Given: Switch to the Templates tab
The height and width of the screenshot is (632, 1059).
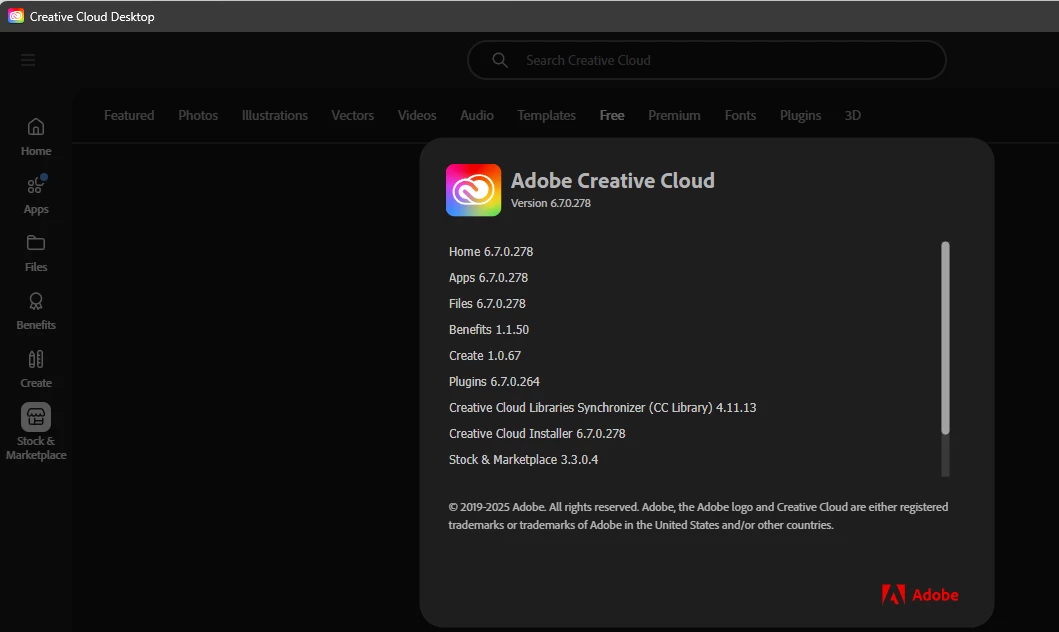Looking at the screenshot, I should (546, 115).
